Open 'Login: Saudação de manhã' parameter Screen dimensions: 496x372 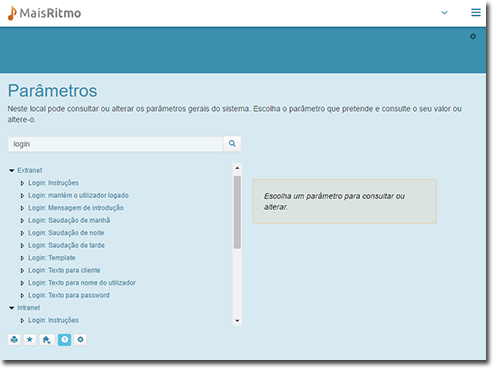[x=69, y=220]
